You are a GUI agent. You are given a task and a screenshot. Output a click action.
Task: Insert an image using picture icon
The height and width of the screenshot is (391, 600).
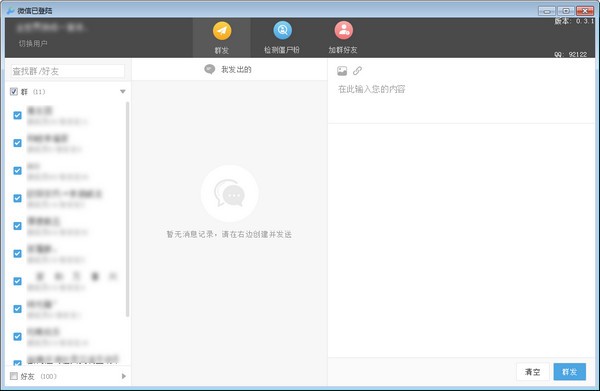(x=342, y=71)
